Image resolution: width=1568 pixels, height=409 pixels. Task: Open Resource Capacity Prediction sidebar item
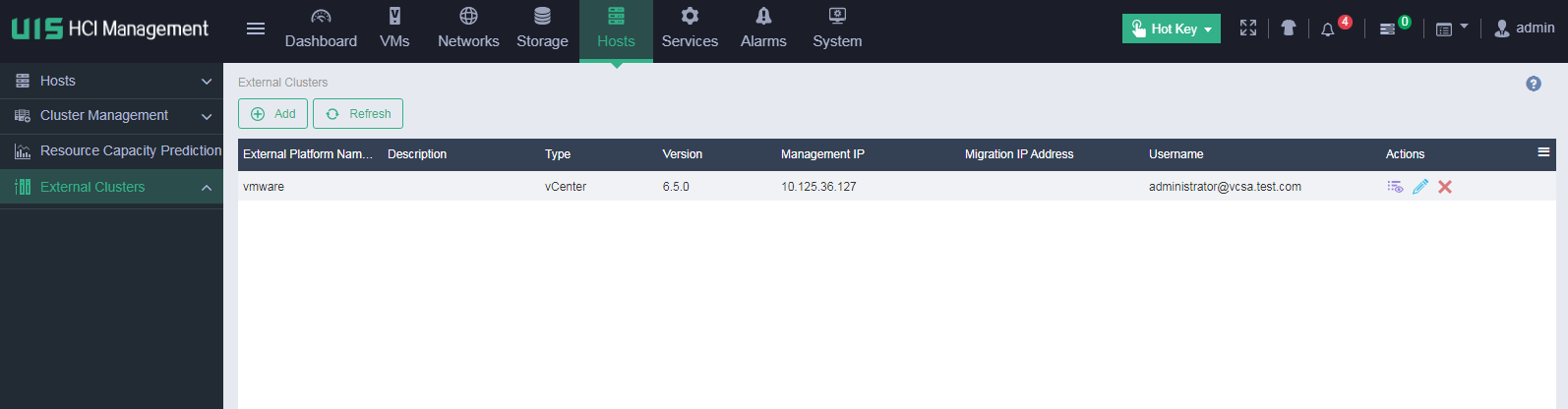111,151
